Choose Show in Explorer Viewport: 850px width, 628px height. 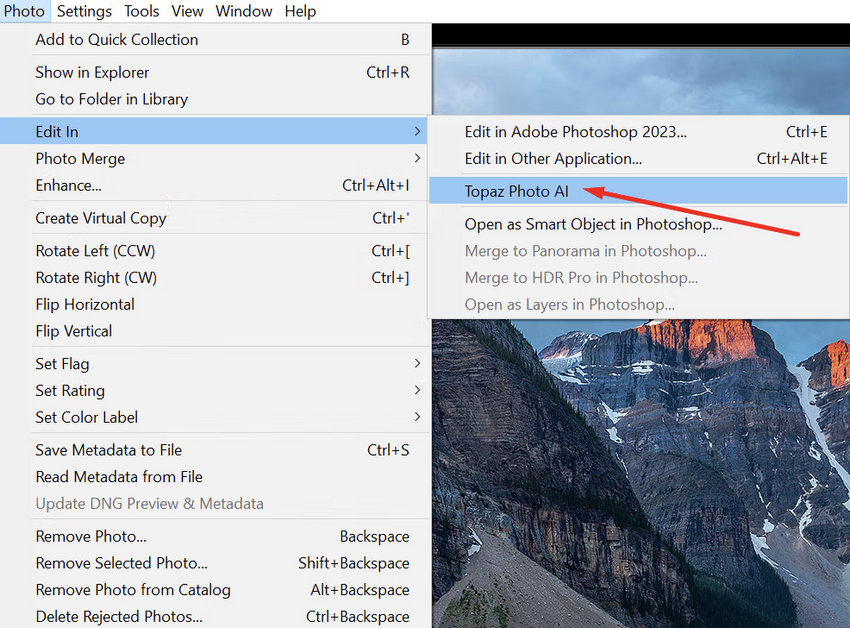[x=92, y=72]
